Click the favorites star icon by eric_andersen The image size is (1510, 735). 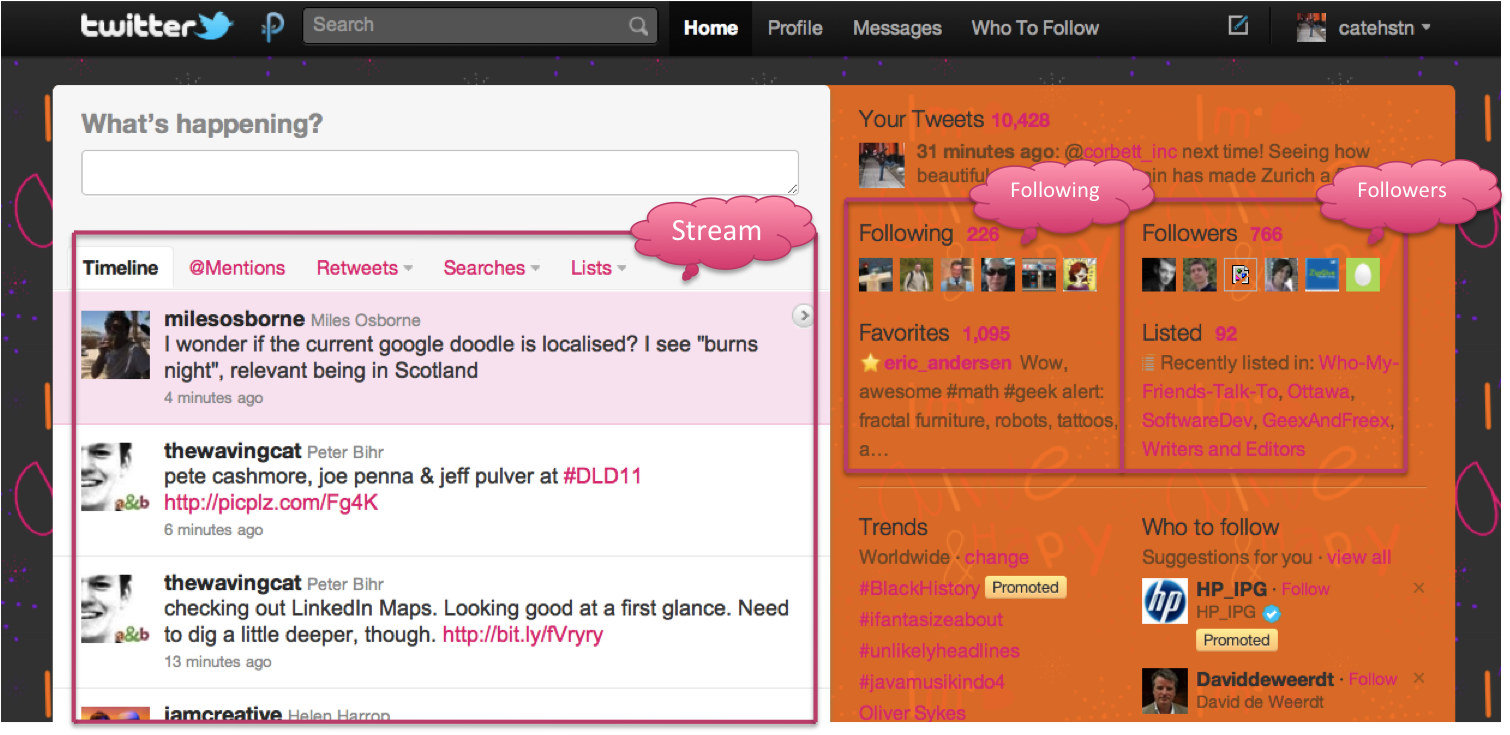(870, 363)
